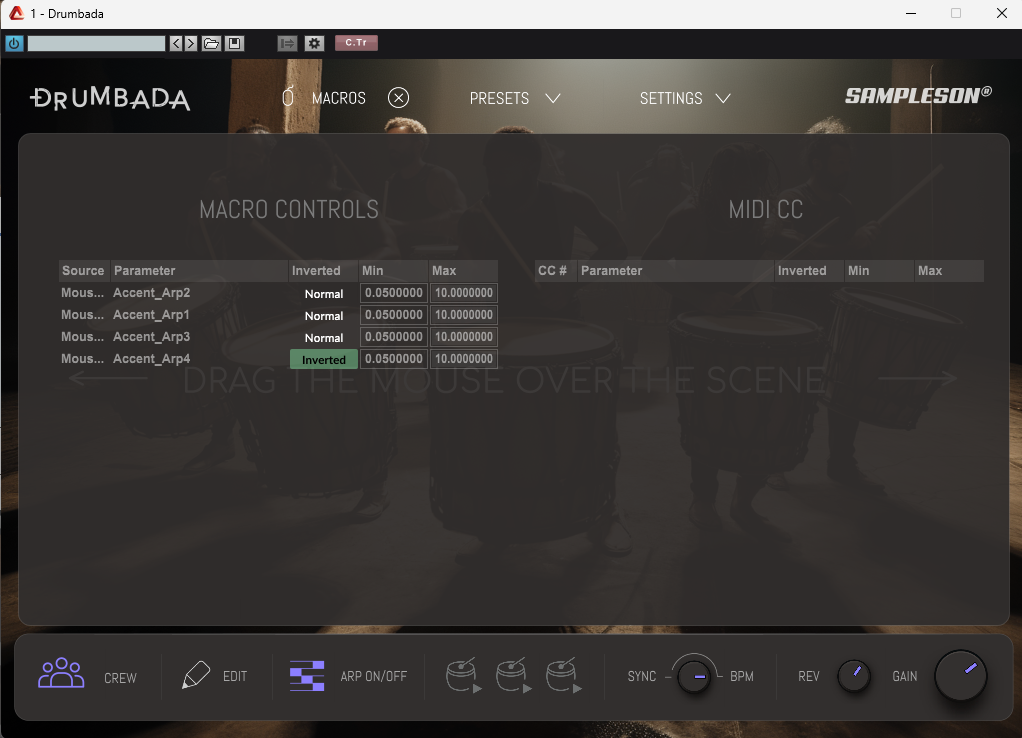Click the CC # column header
Screen dimensions: 1022x738
click(555, 271)
